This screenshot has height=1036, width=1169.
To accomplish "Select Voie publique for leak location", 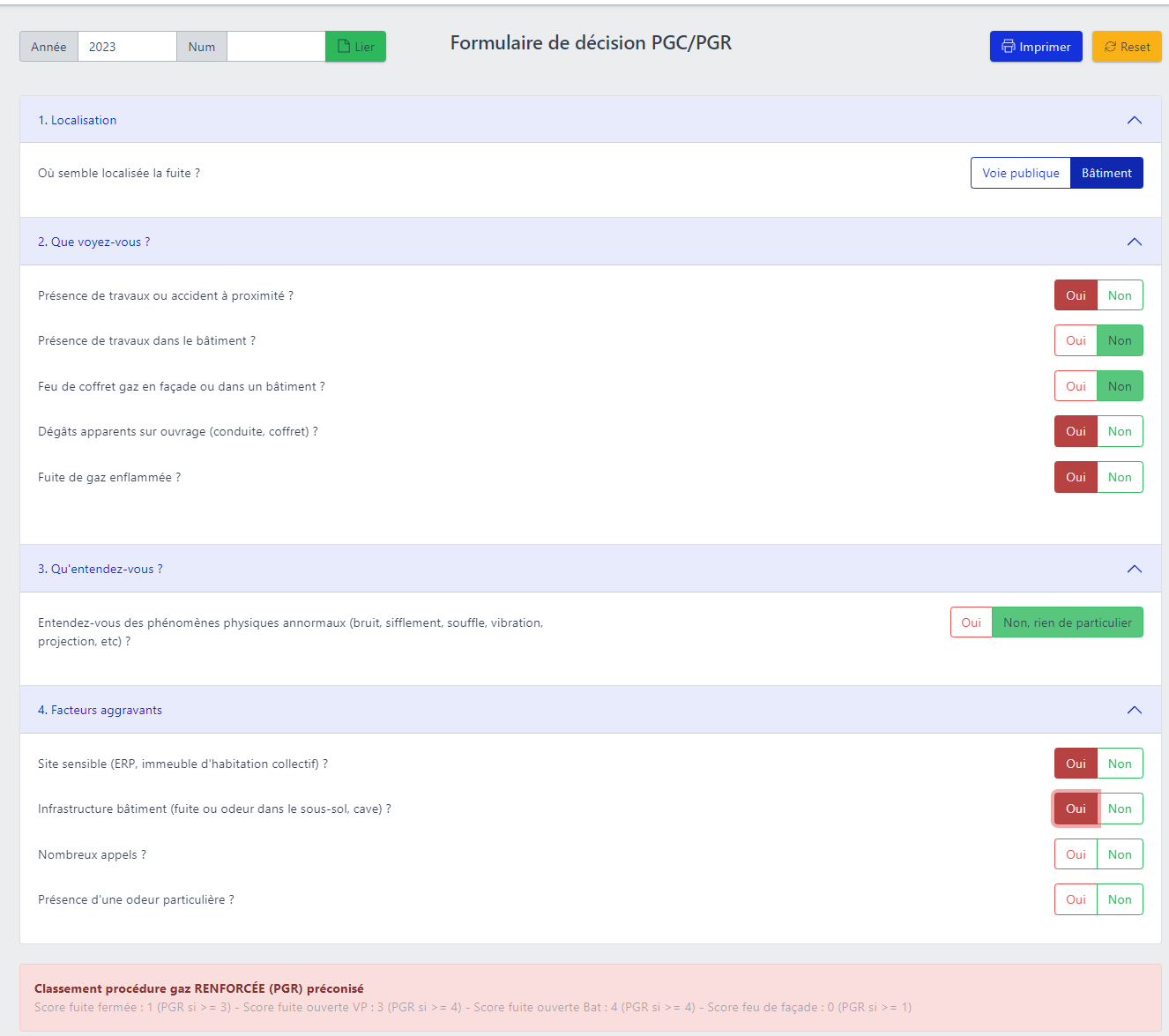I will click(1021, 173).
